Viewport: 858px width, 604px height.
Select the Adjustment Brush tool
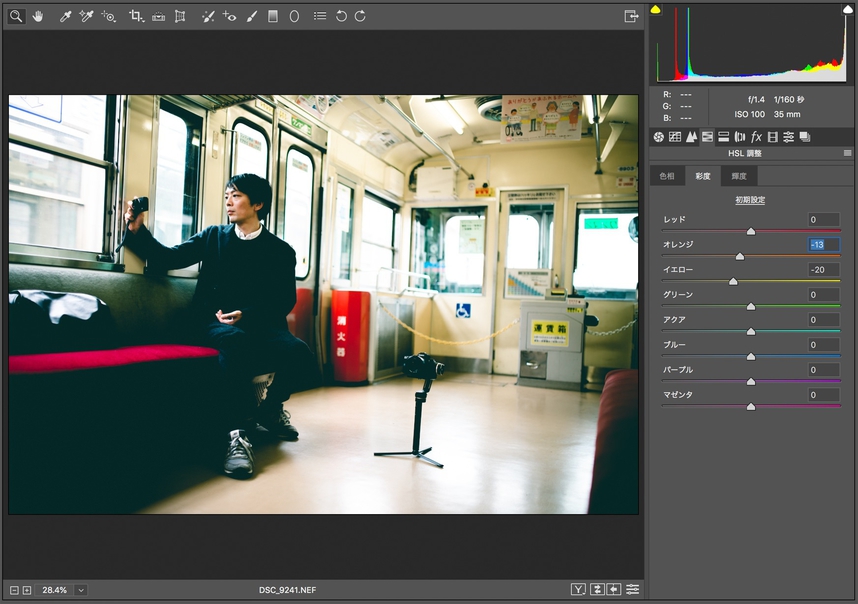[251, 16]
